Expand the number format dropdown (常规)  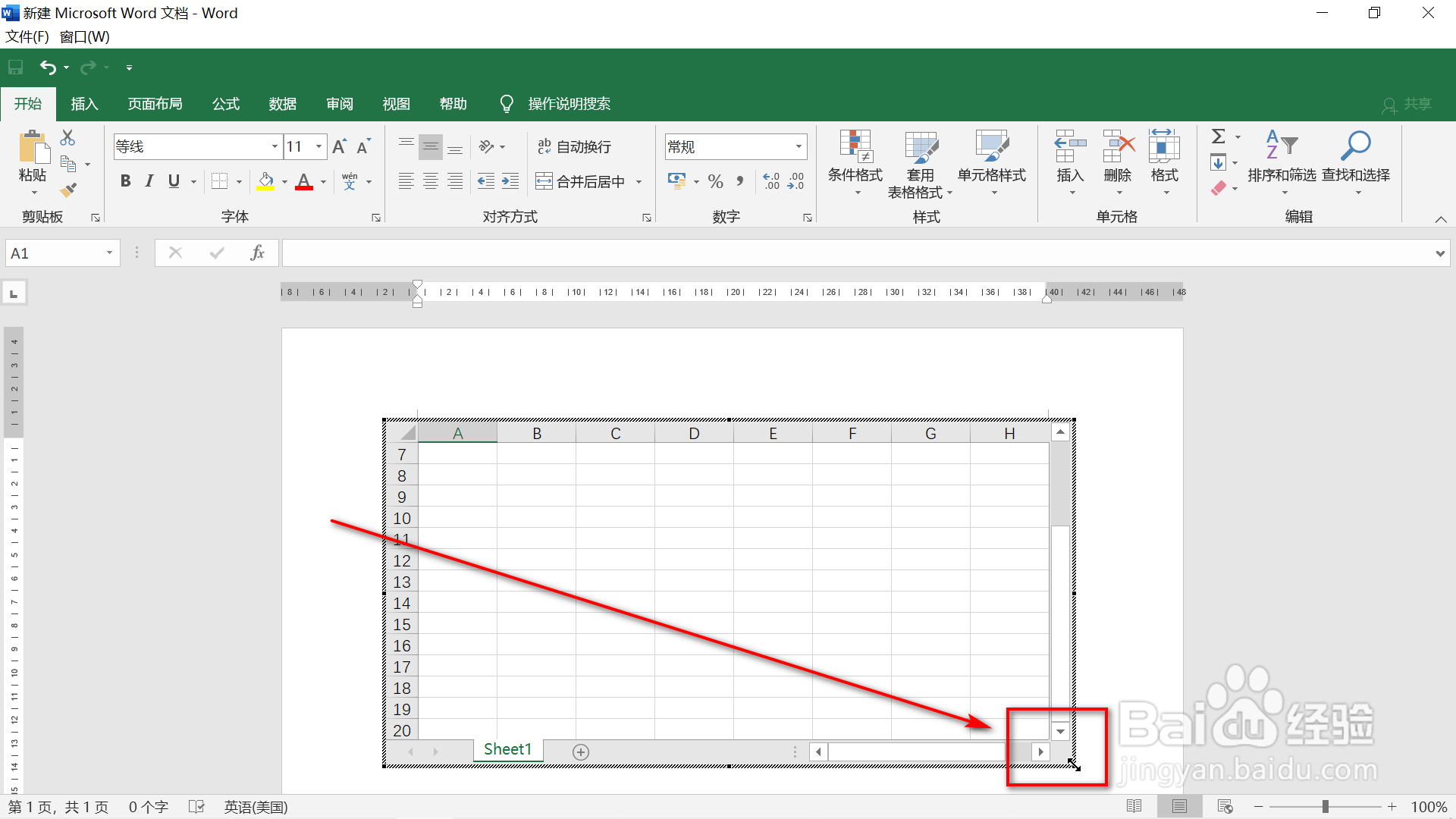point(799,146)
